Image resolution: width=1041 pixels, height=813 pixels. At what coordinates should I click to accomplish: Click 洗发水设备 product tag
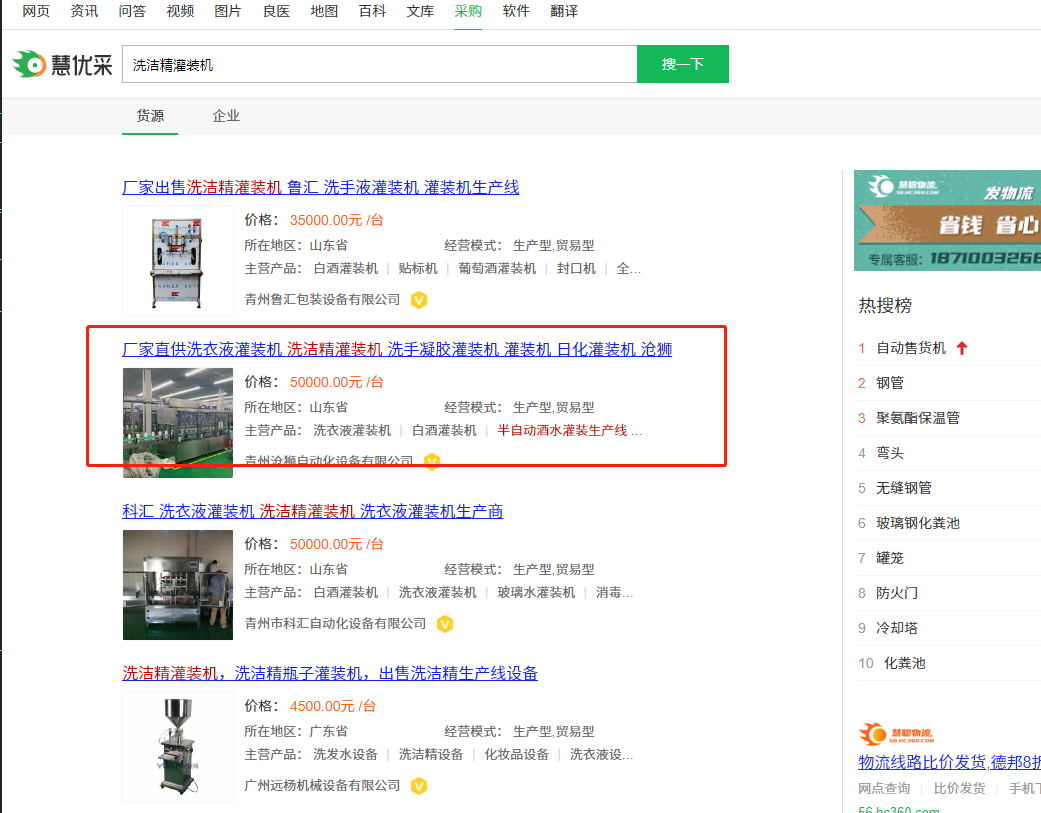(x=345, y=755)
